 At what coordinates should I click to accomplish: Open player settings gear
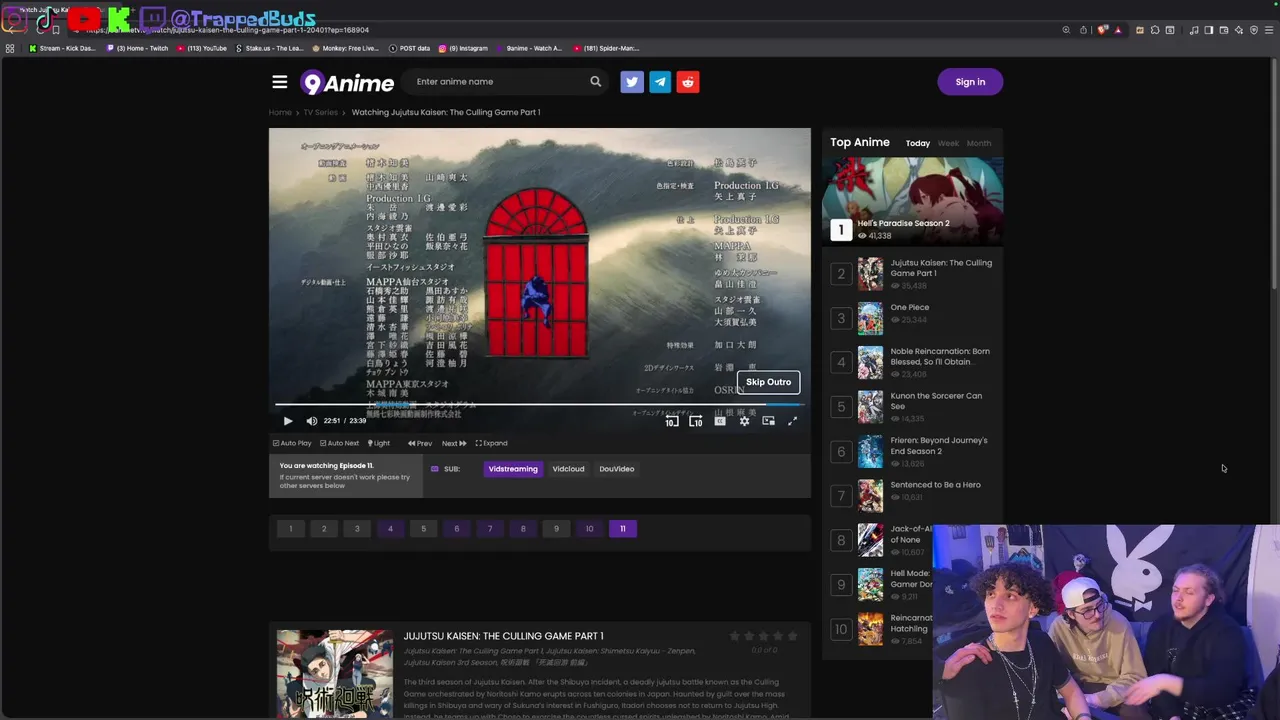(x=744, y=421)
